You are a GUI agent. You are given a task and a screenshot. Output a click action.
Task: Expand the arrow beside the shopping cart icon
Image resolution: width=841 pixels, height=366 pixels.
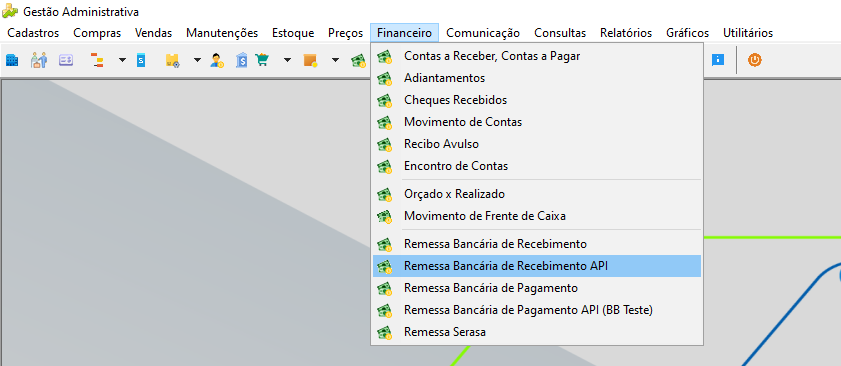point(287,60)
